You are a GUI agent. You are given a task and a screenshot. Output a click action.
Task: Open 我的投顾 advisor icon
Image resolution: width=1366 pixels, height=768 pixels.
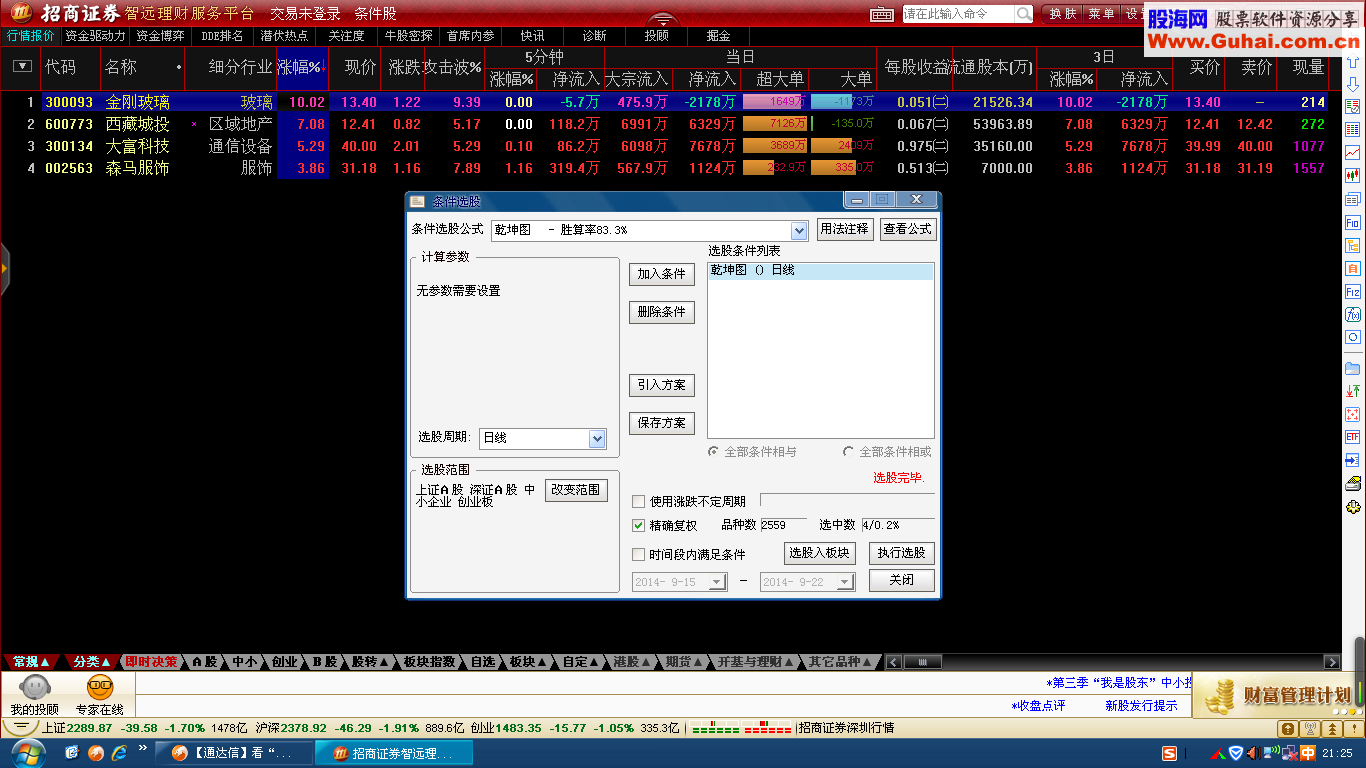click(35, 695)
